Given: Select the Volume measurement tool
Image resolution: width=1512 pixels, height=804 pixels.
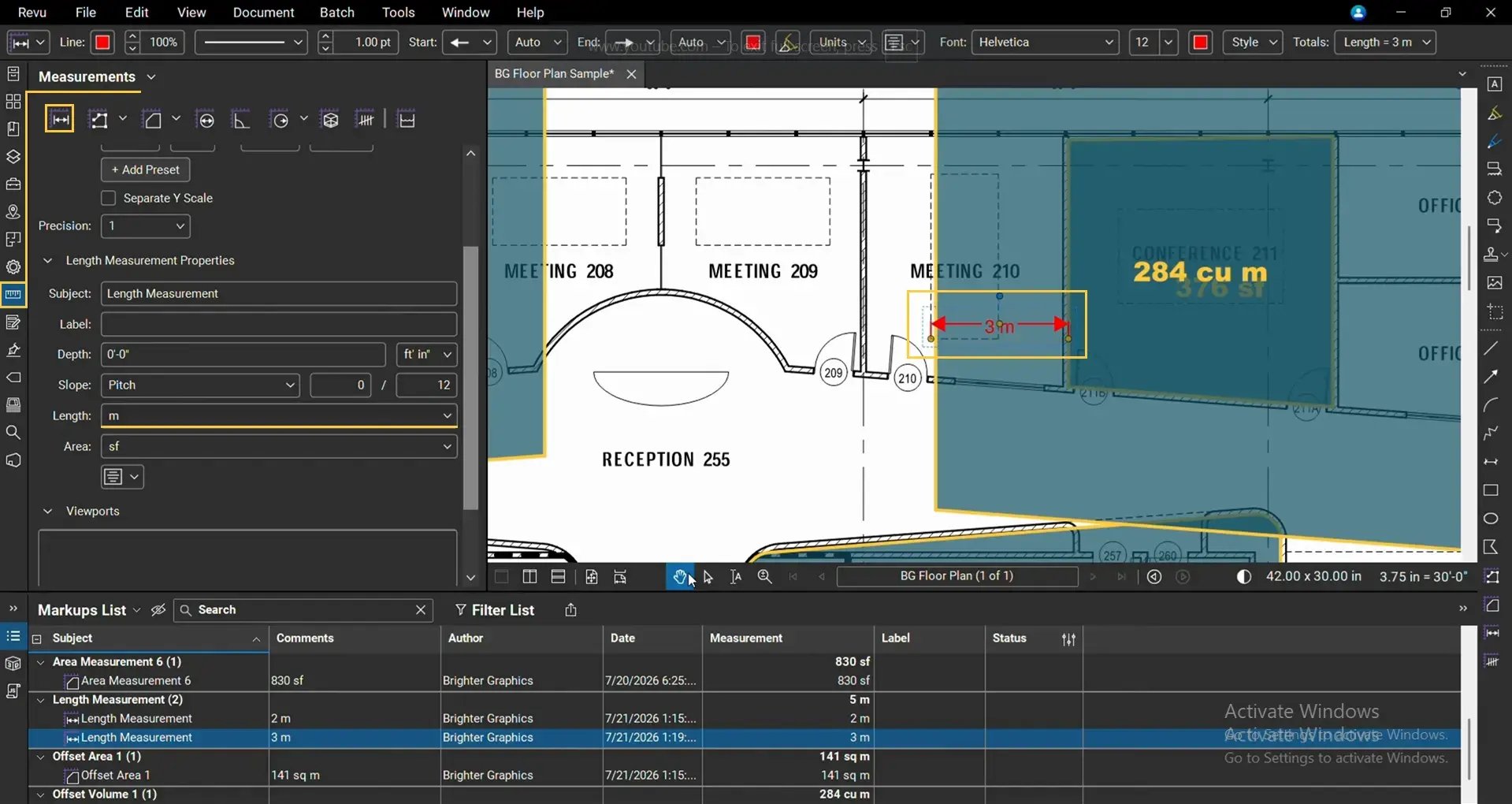Looking at the screenshot, I should (x=330, y=120).
